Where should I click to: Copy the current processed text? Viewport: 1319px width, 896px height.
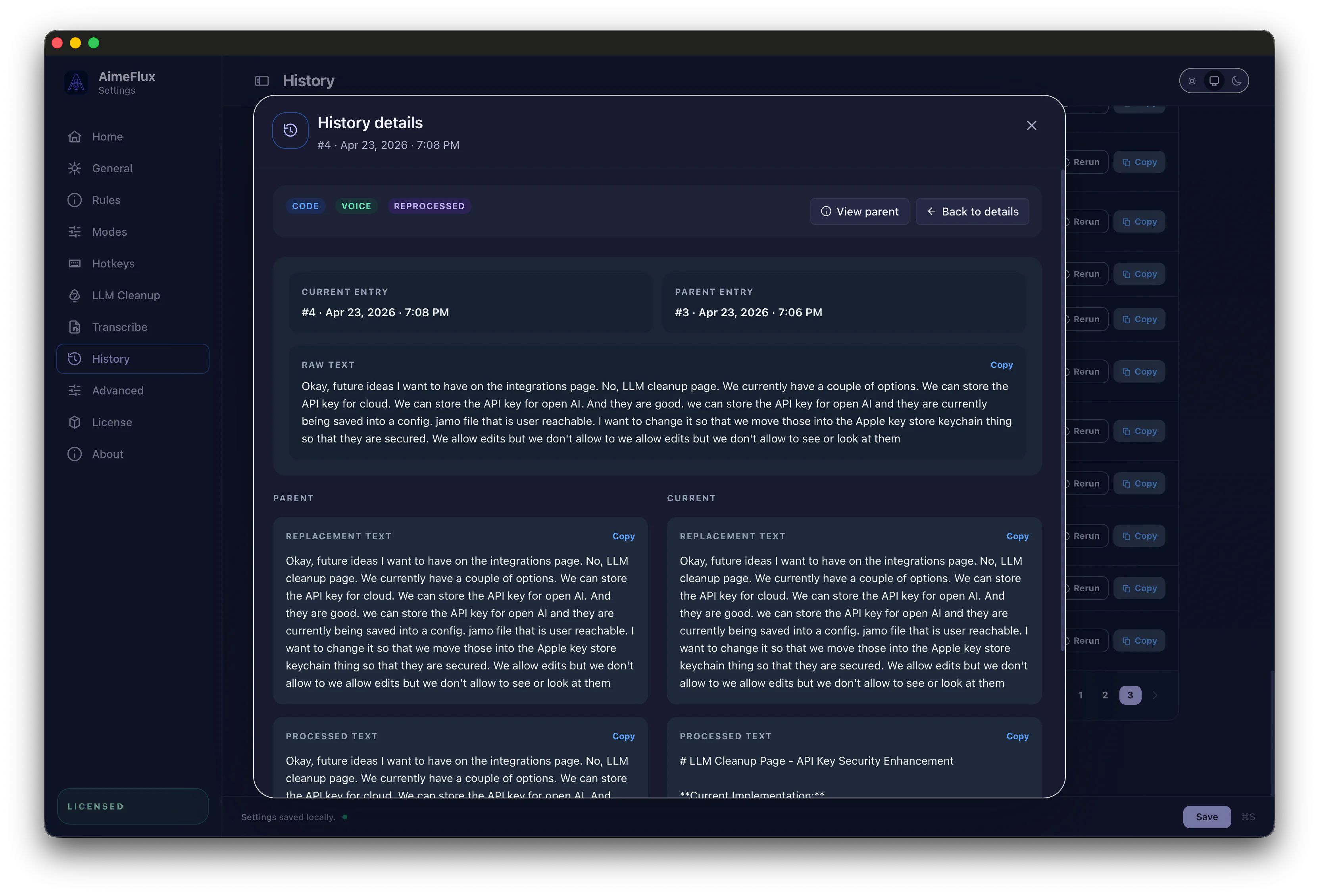pyautogui.click(x=1018, y=736)
